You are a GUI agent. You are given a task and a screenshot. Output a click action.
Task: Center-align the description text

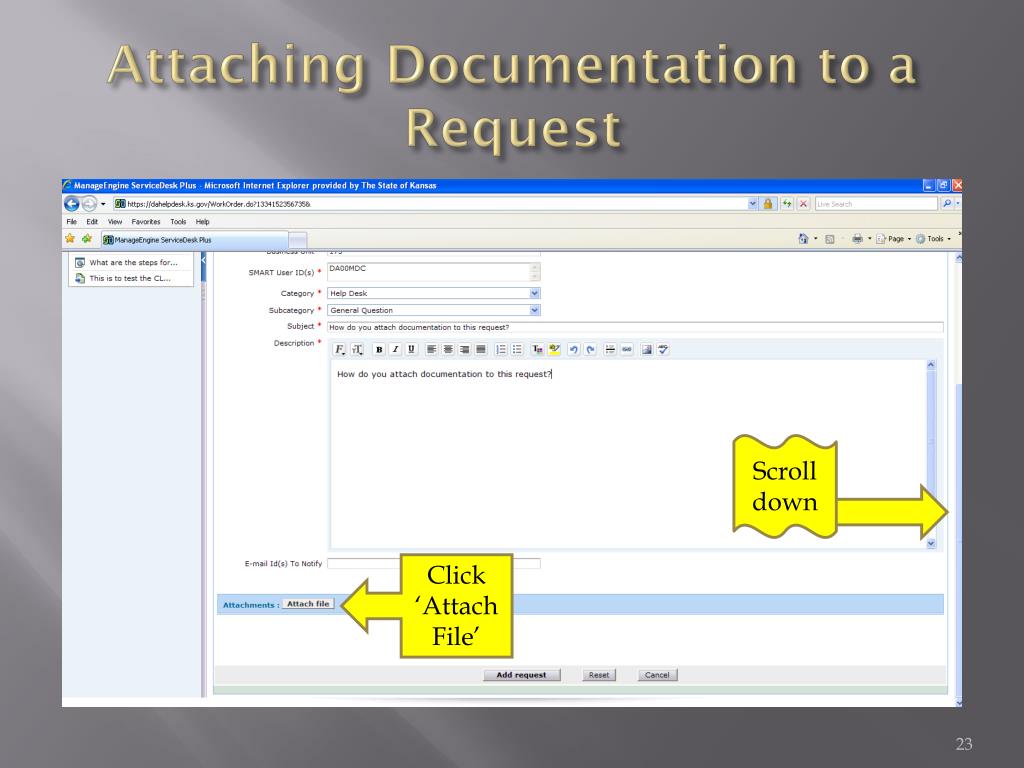(448, 349)
